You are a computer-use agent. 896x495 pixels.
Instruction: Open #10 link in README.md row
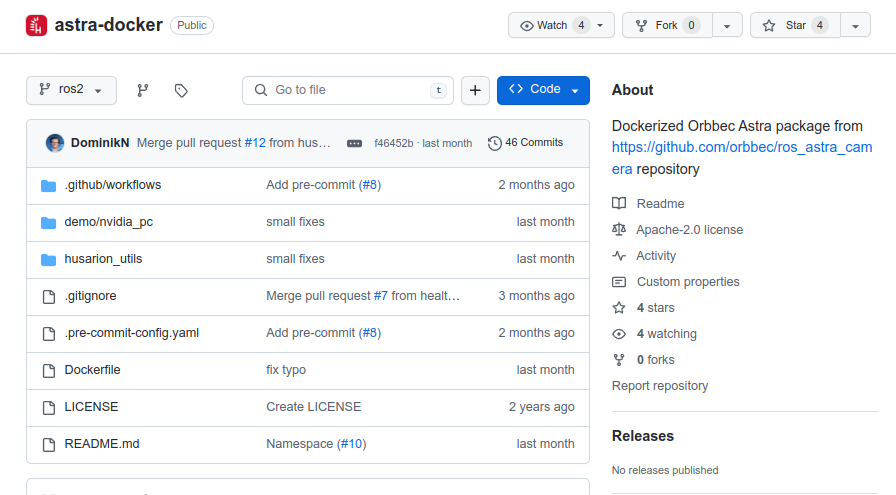[351, 444]
